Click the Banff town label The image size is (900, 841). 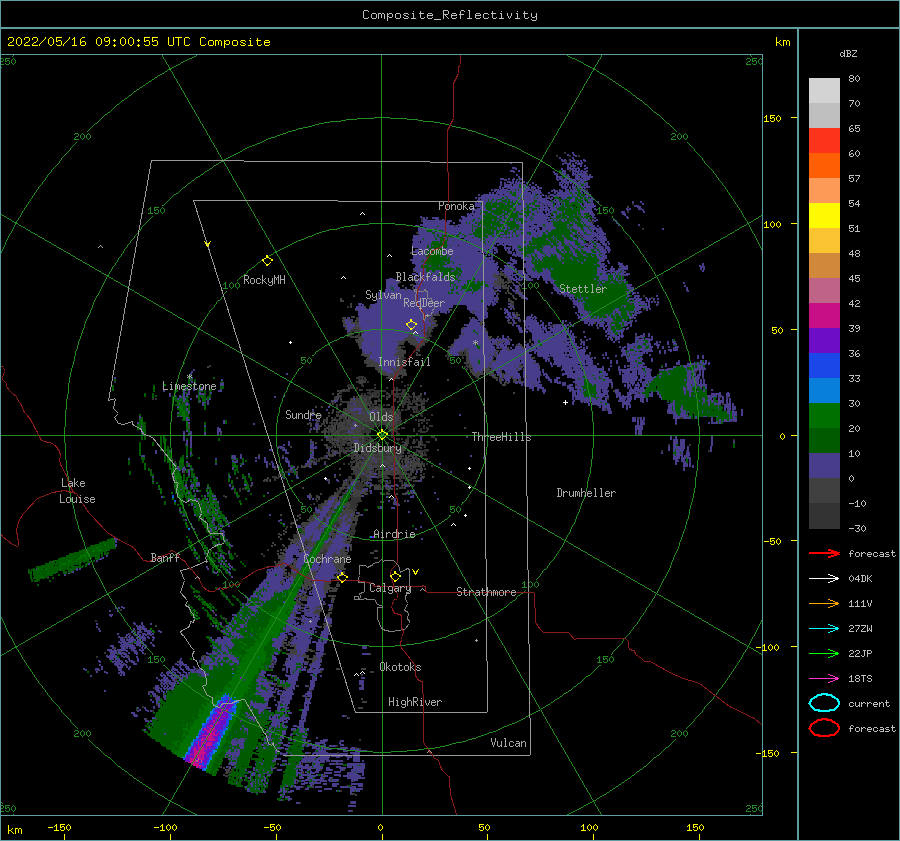coord(165,558)
